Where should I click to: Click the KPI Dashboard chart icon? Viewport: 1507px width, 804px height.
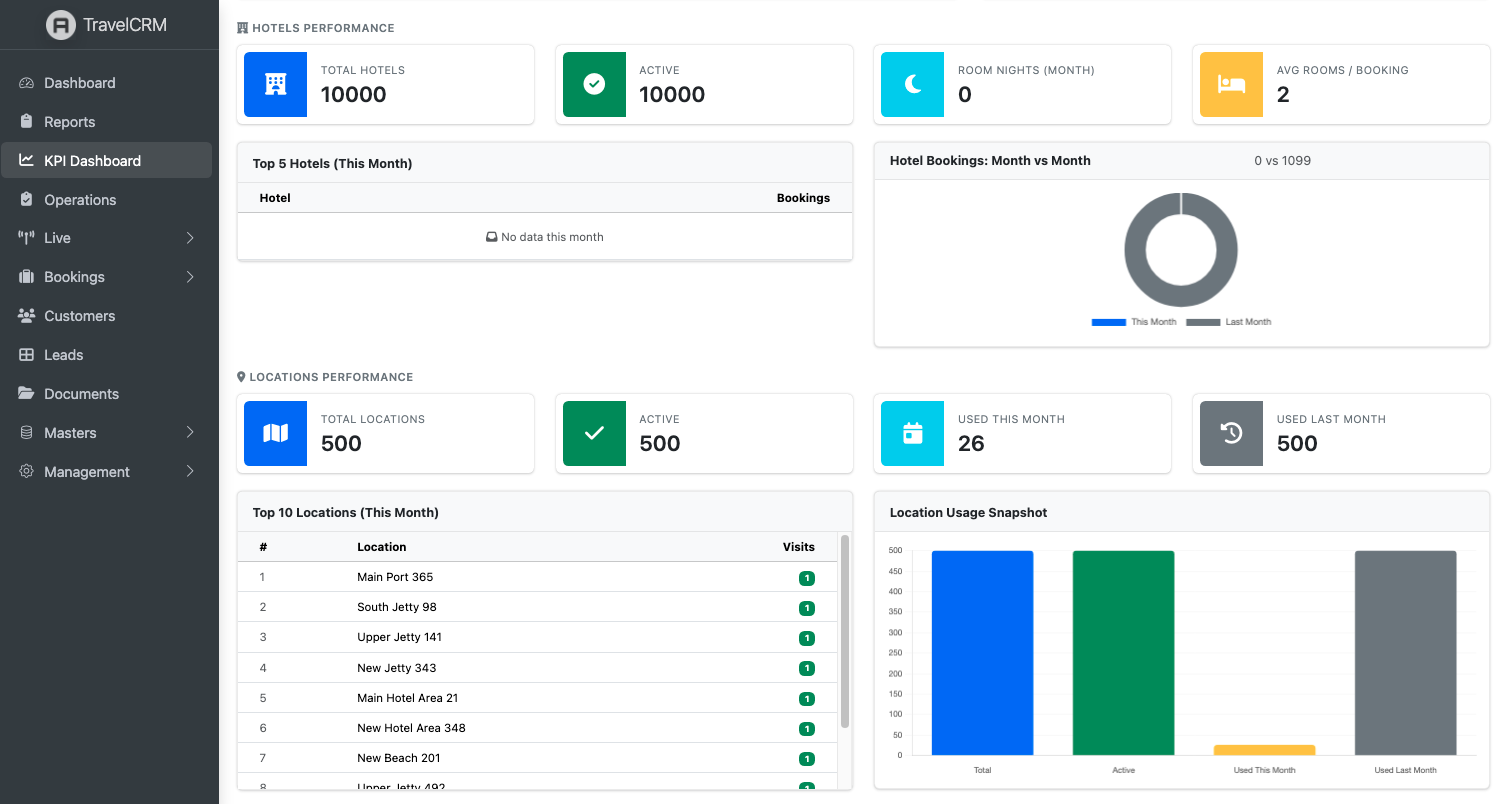pyautogui.click(x=27, y=160)
